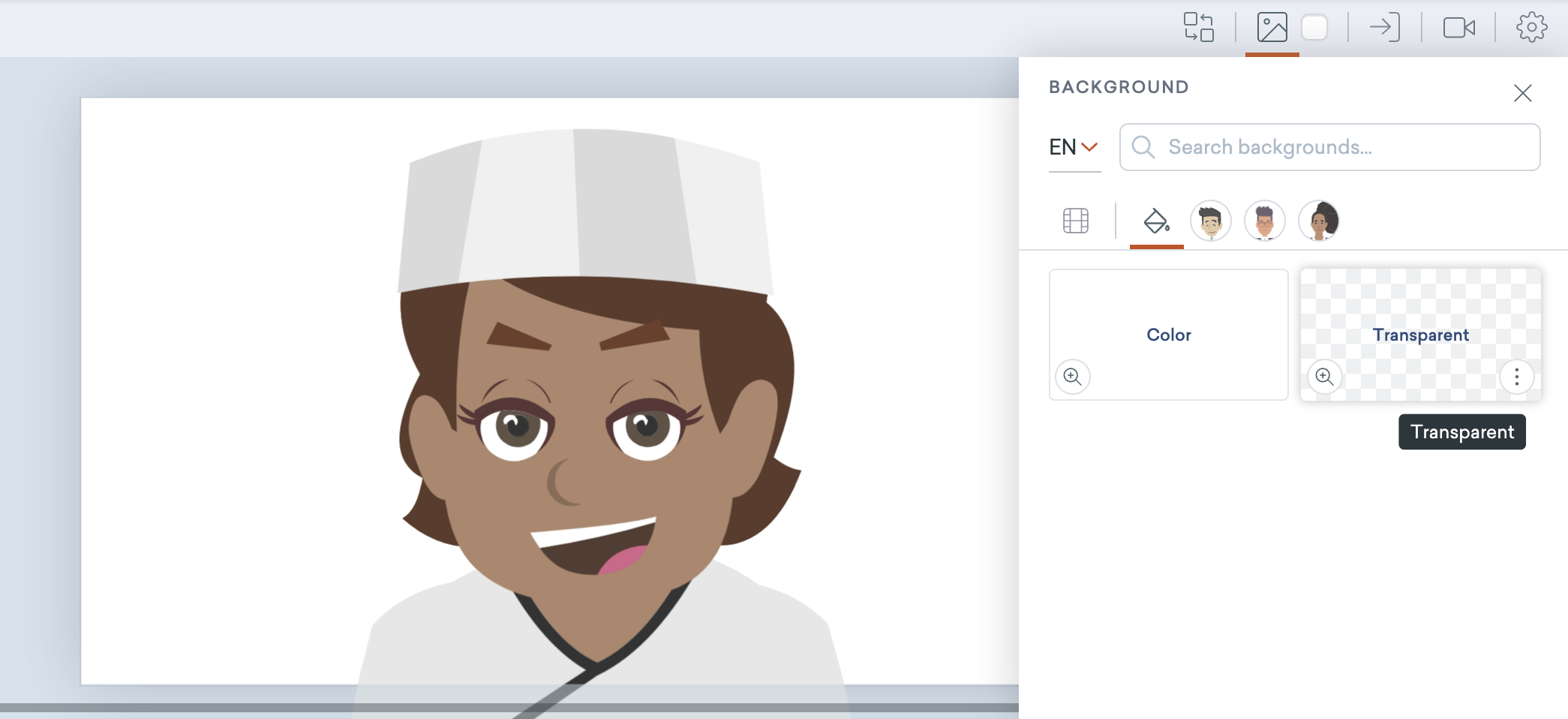Screen dimensions: 1568x719
Task: Select the Color background tile
Action: (1168, 335)
